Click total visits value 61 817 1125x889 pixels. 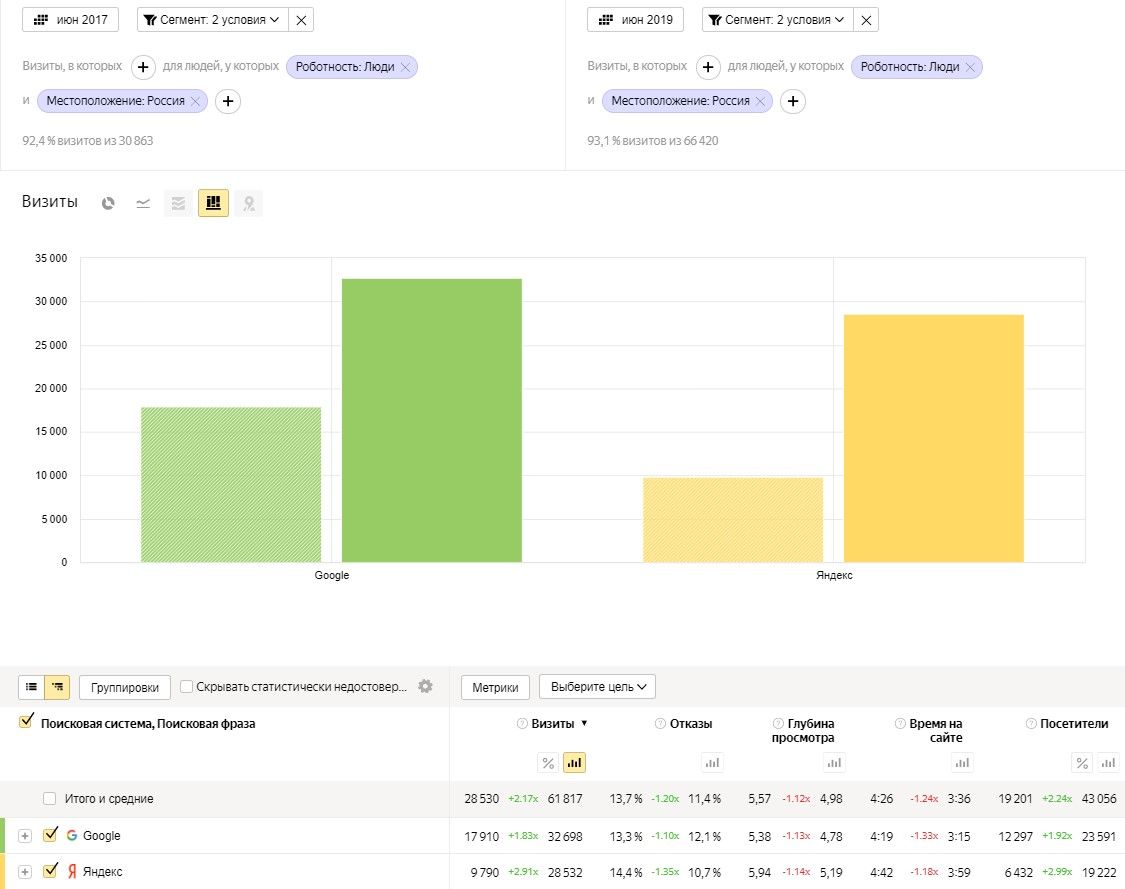(565, 799)
